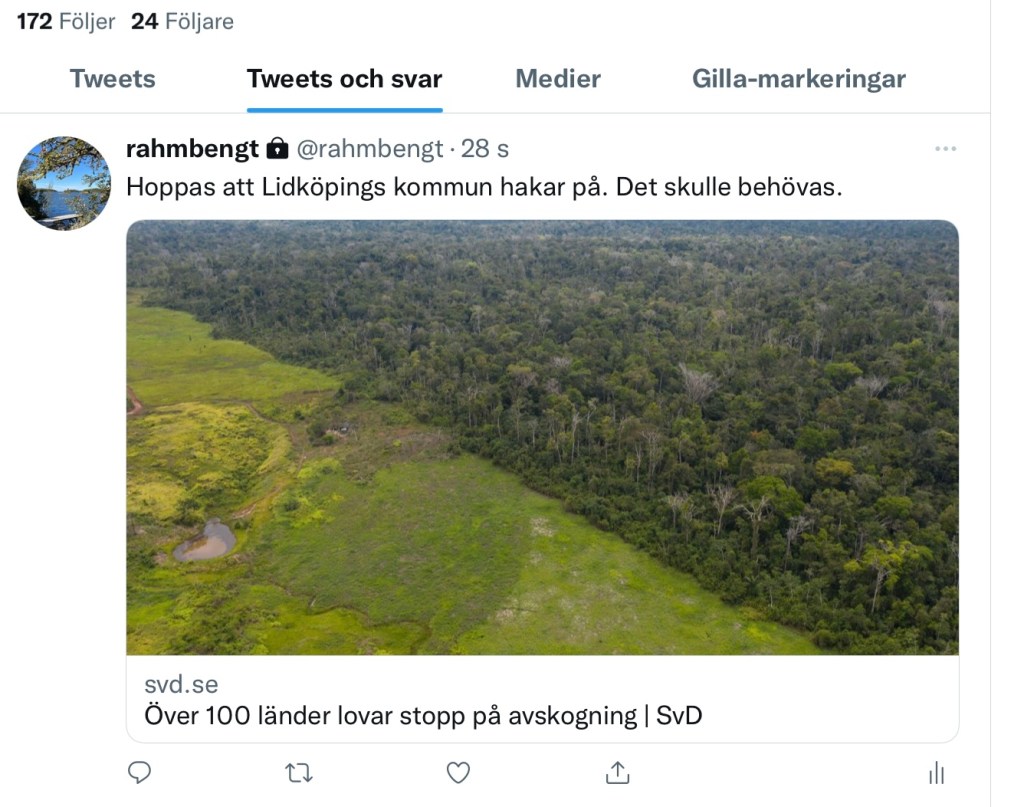
Task: Open the 172 Följer list
Action: (x=66, y=21)
